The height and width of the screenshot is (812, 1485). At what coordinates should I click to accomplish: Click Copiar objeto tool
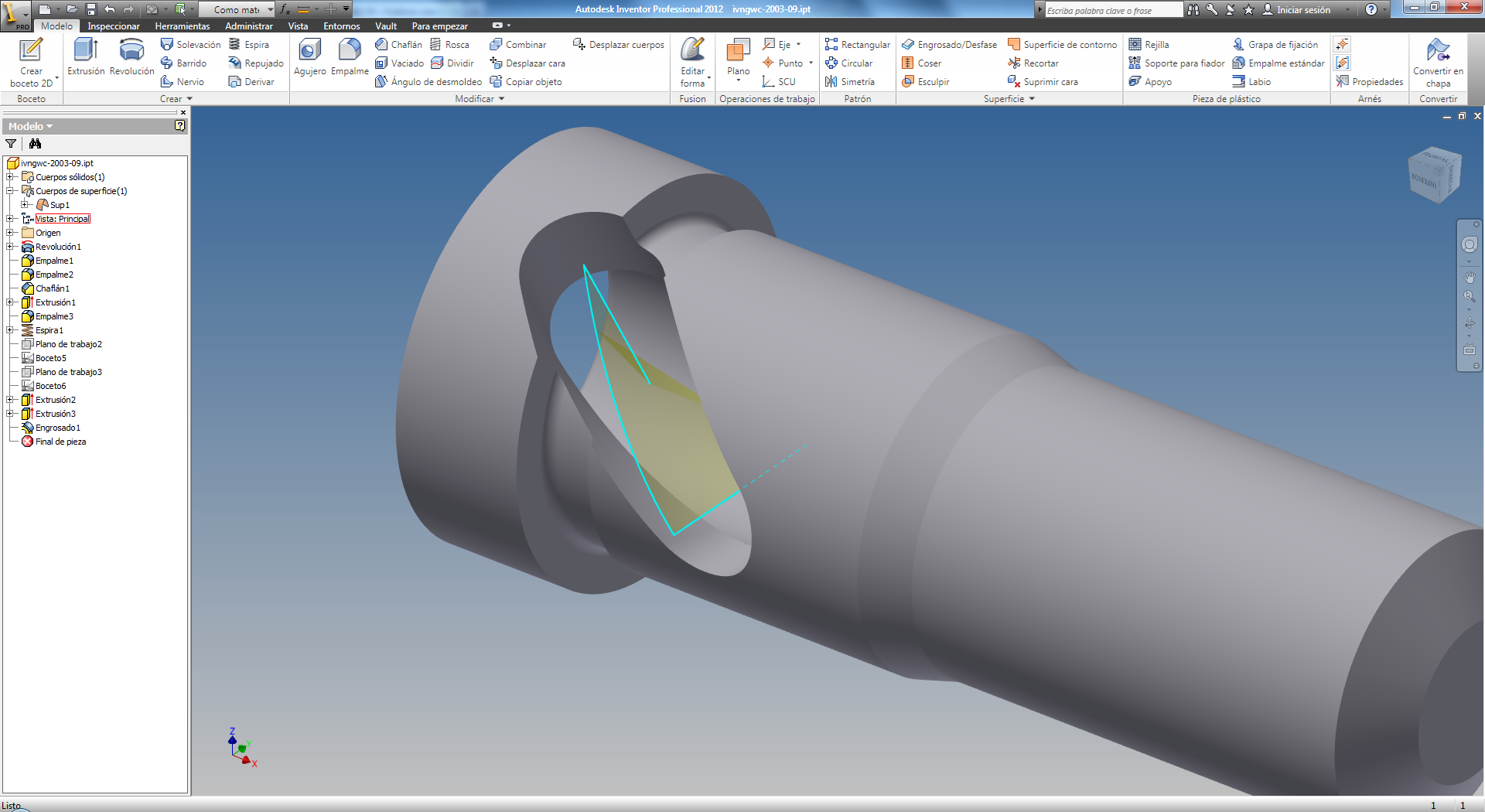coord(526,81)
